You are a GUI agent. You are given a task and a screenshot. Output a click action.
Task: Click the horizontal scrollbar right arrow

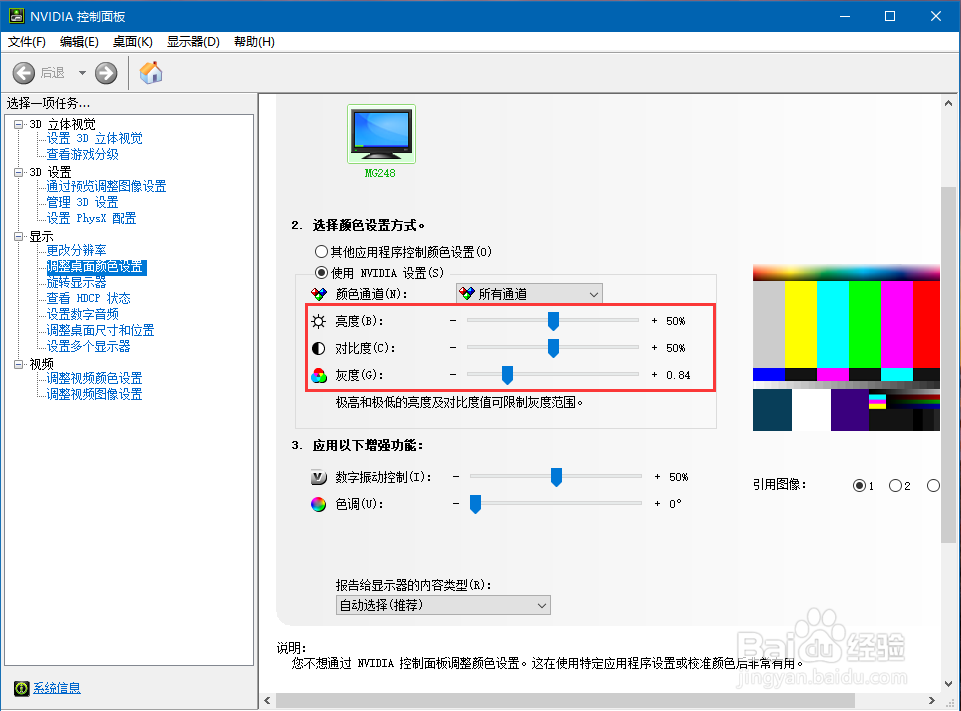tap(932, 701)
